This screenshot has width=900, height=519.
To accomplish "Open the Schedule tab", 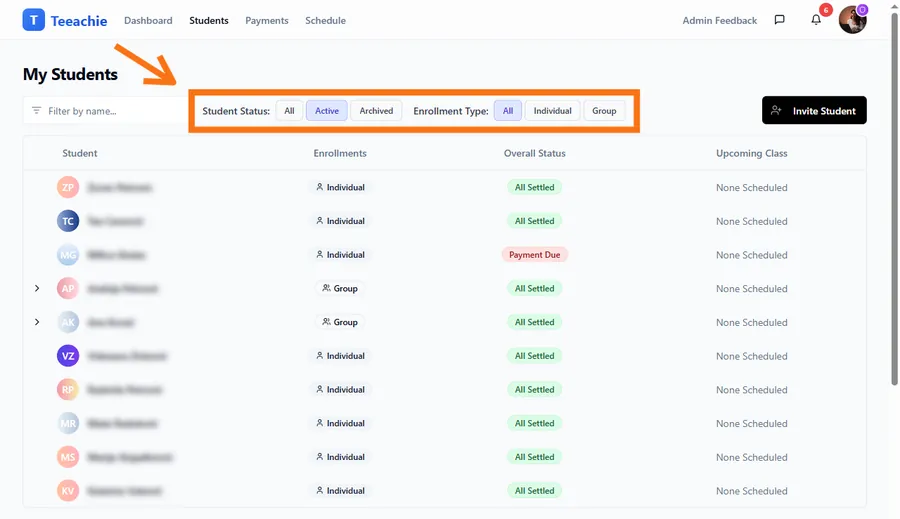I will [x=325, y=20].
